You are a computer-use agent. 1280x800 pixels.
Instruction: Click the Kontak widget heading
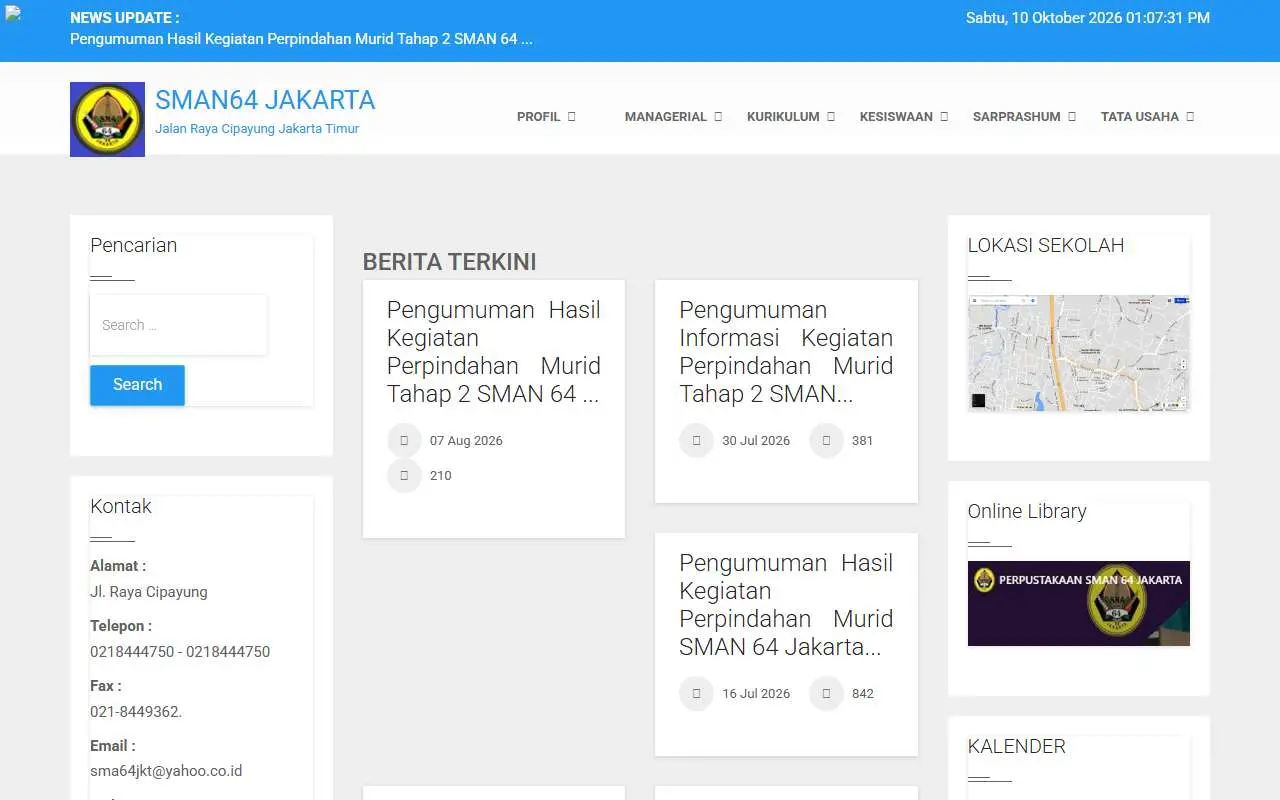[x=121, y=507]
